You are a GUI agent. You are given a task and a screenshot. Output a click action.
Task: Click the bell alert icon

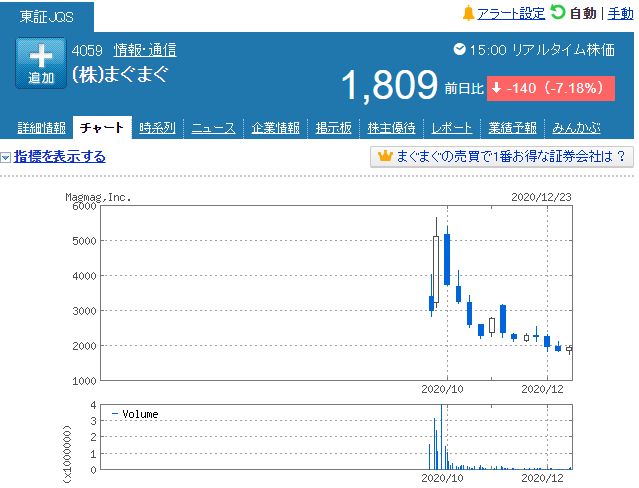(x=468, y=13)
